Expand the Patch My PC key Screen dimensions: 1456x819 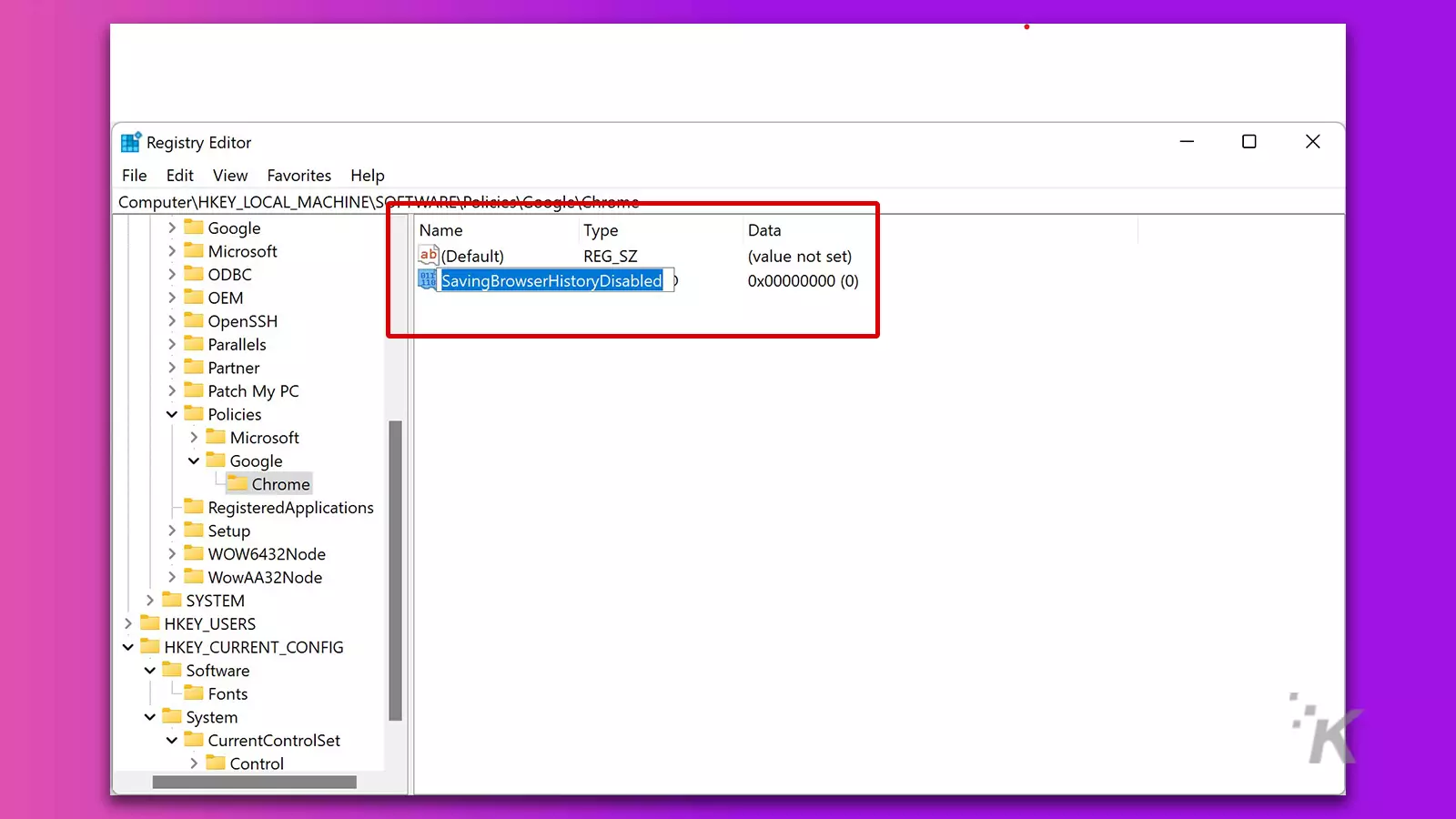(172, 390)
